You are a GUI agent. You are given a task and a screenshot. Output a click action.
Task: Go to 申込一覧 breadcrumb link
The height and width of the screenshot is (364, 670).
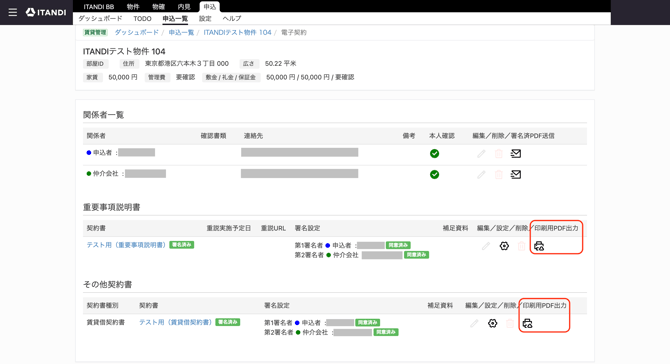coord(181,32)
